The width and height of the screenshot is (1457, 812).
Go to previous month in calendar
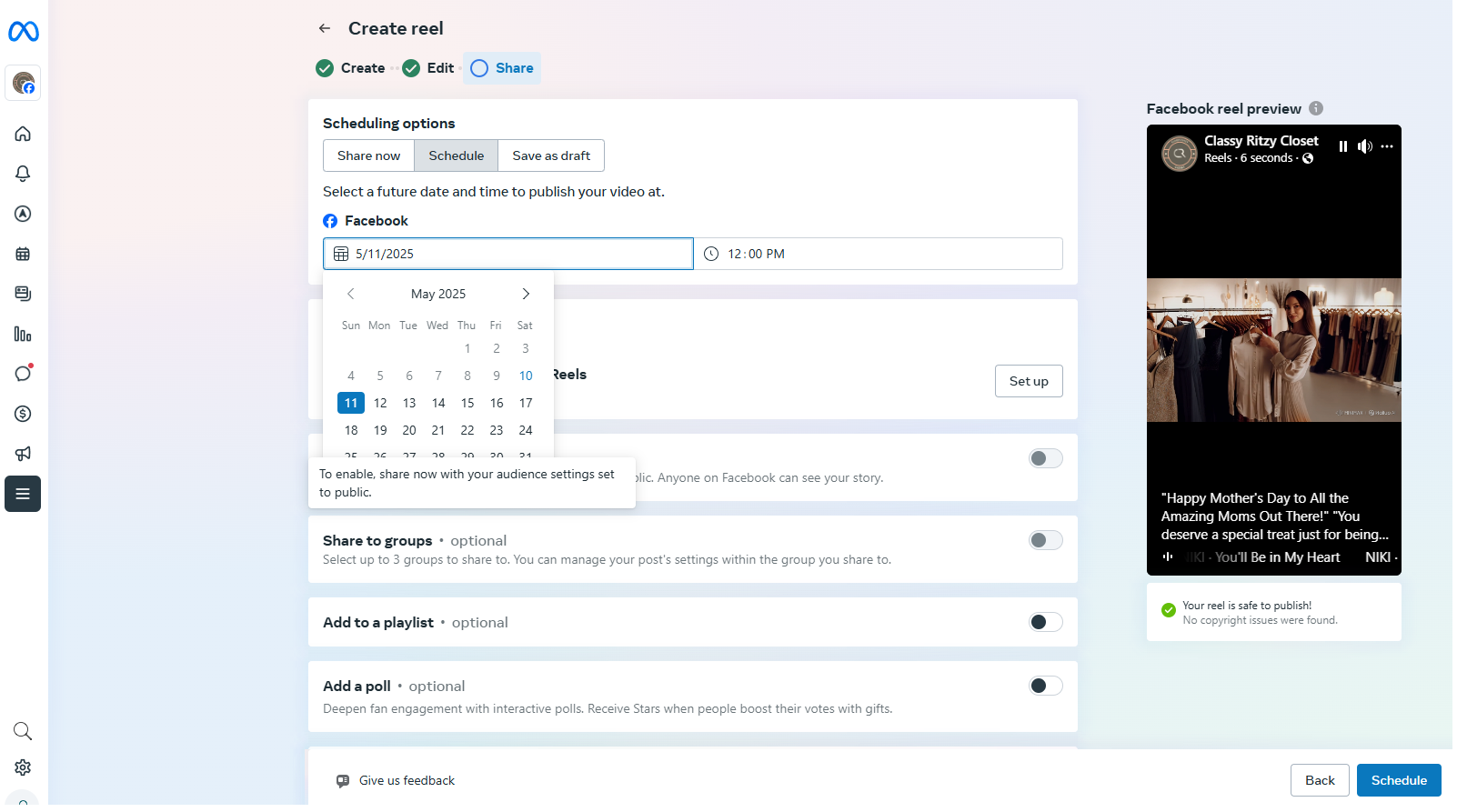(351, 294)
